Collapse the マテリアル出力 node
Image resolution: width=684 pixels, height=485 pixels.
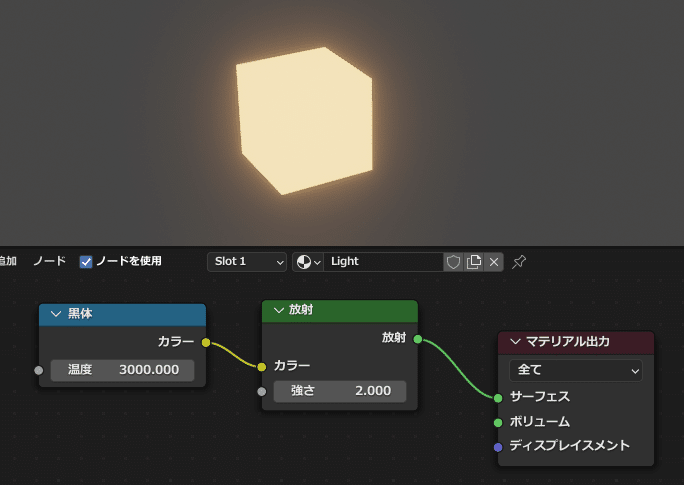point(515,342)
